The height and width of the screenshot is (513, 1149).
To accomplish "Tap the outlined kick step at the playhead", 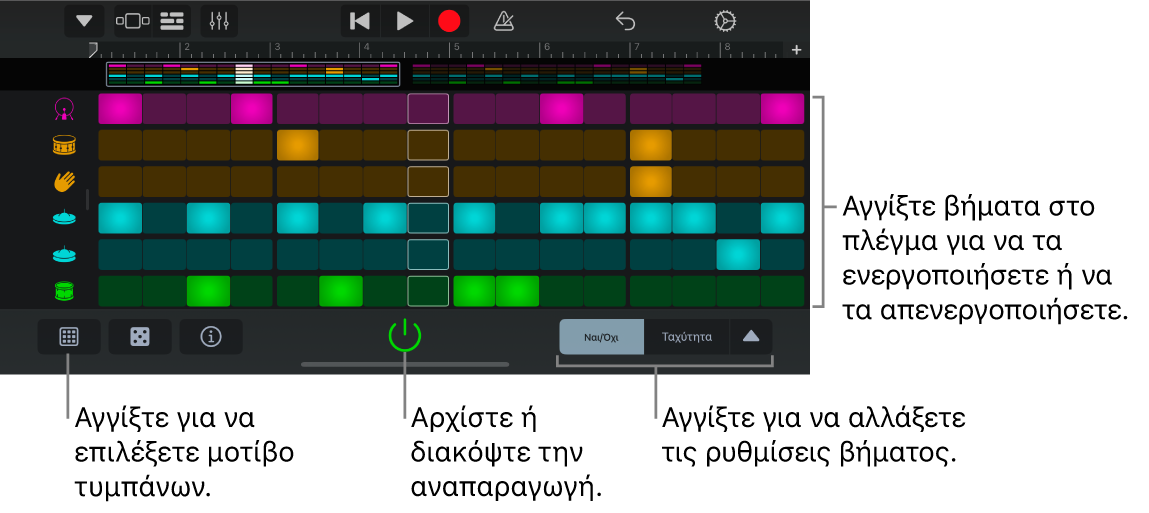I will [429, 108].
